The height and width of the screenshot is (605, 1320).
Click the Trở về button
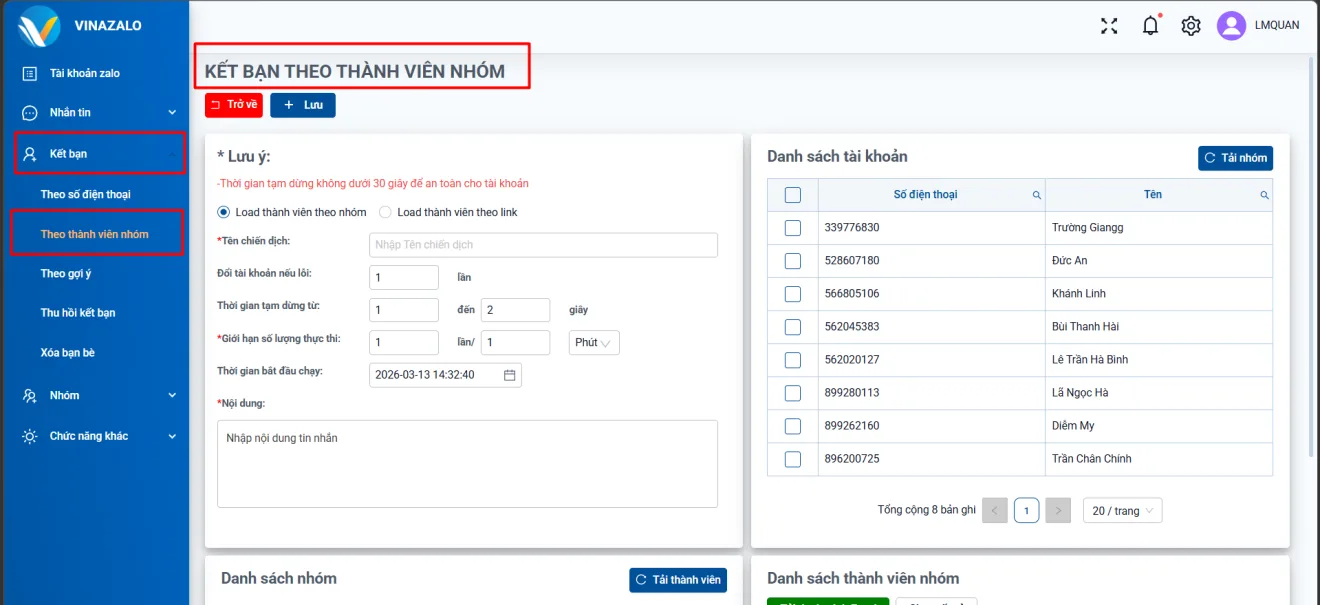(x=233, y=104)
